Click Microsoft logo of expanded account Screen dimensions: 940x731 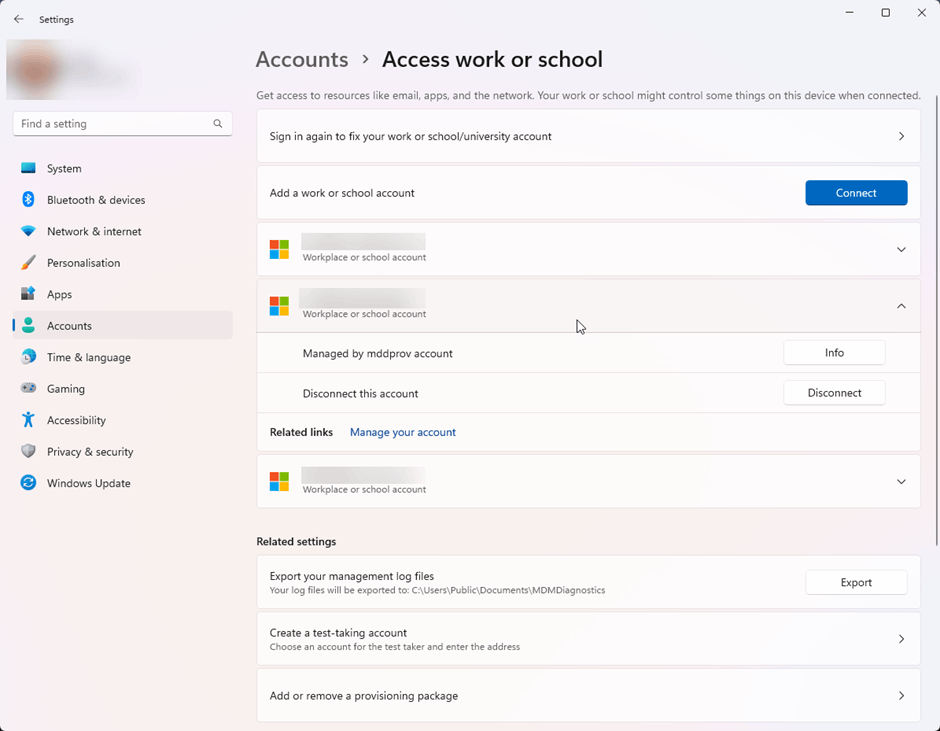point(279,306)
